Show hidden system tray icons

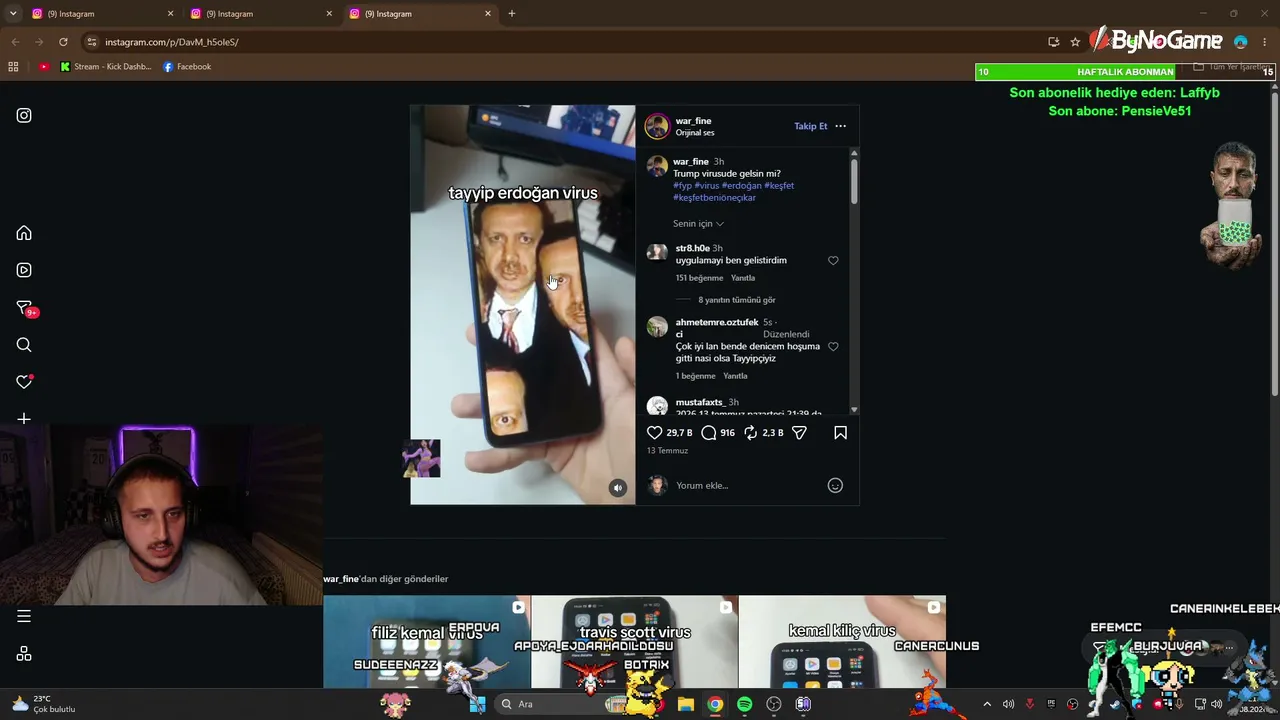(987, 704)
